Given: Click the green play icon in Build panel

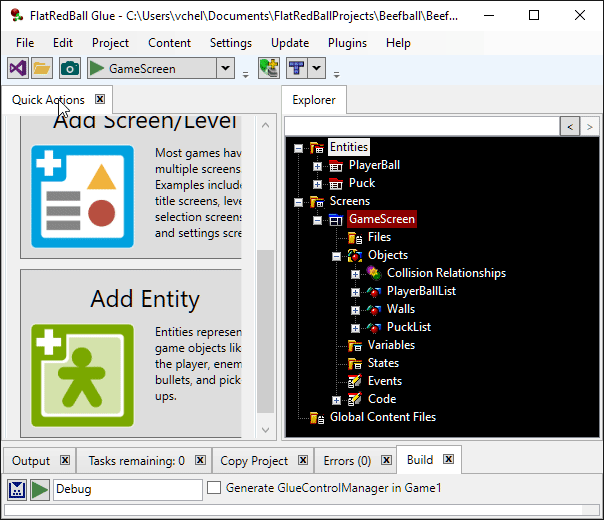Looking at the screenshot, I should [40, 489].
